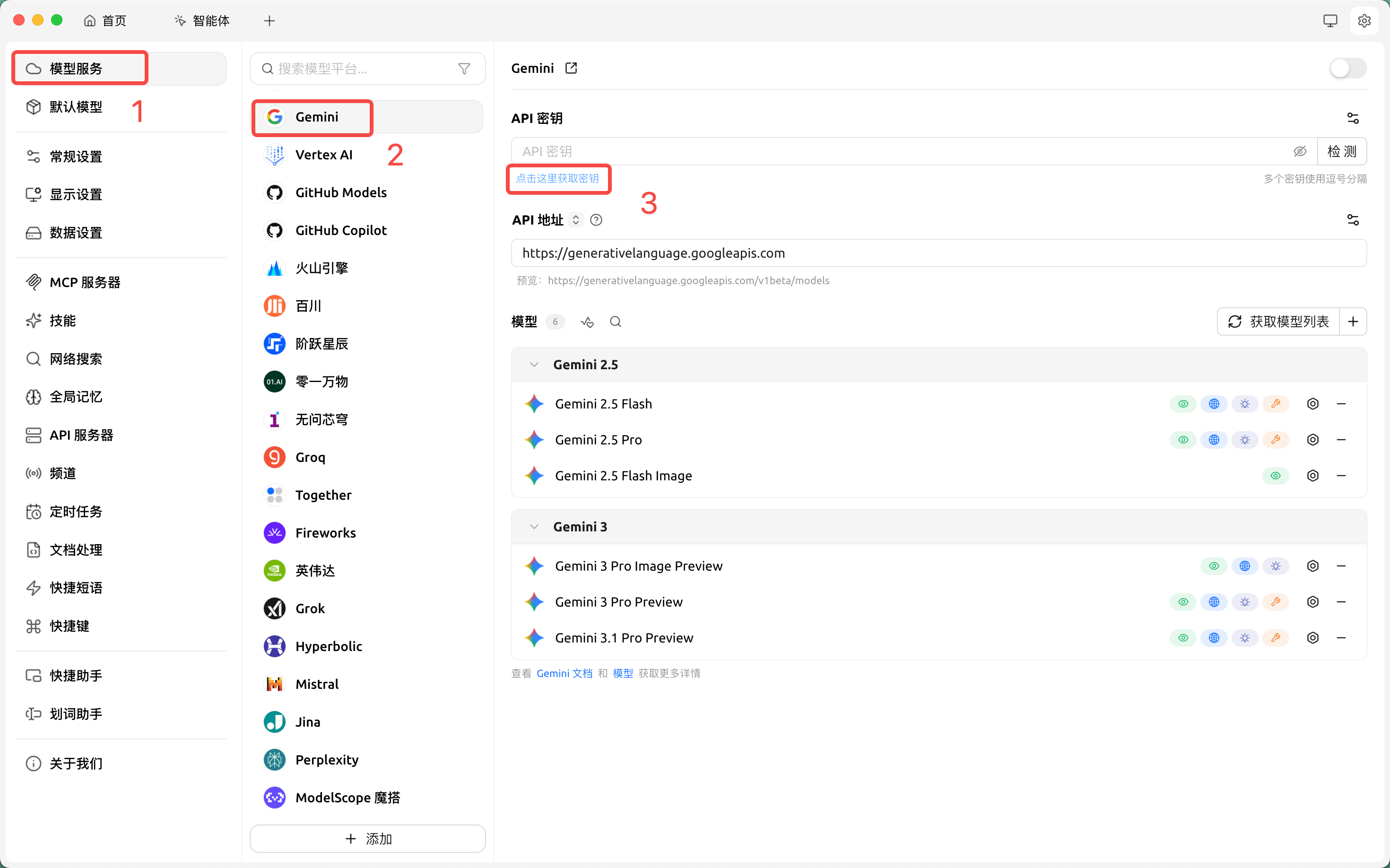
Task: Focus the API 地址 URL field
Action: coord(939,253)
